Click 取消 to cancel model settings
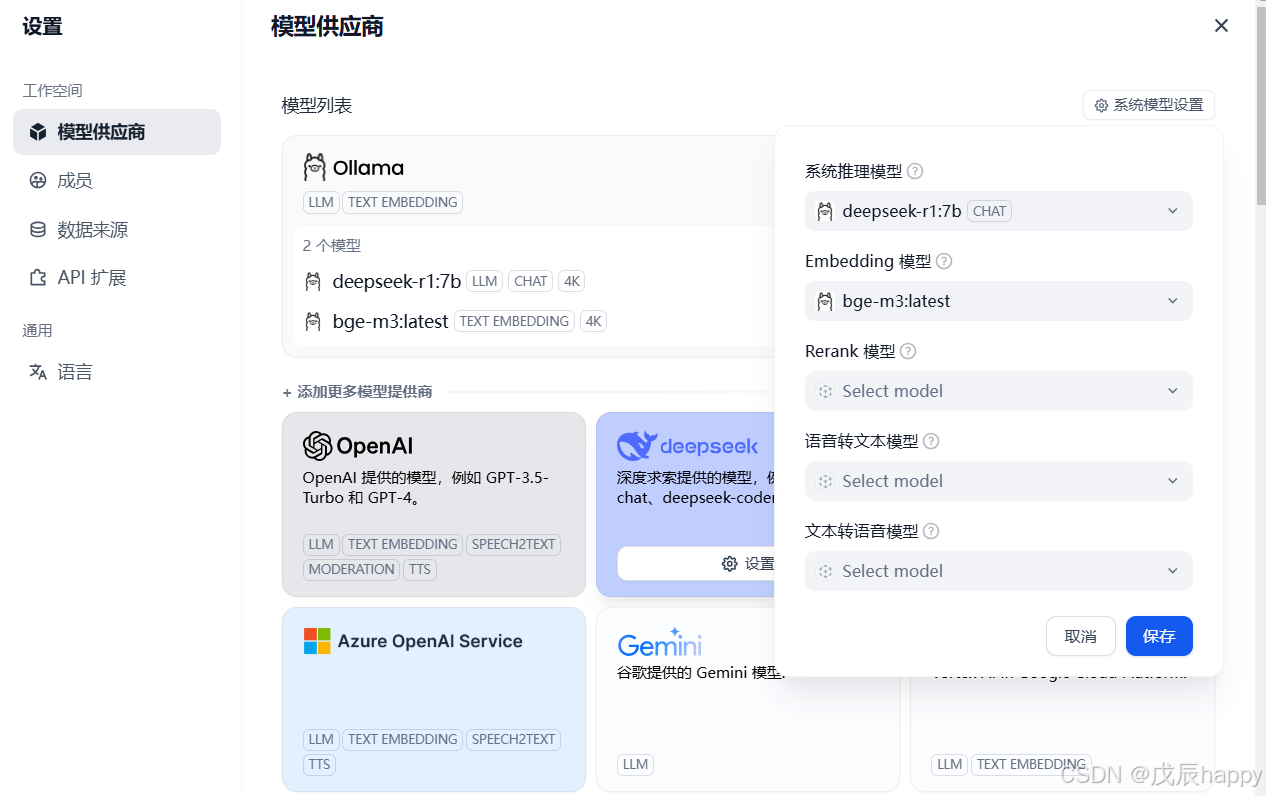Screen dimensions: 1266x796 1081,636
